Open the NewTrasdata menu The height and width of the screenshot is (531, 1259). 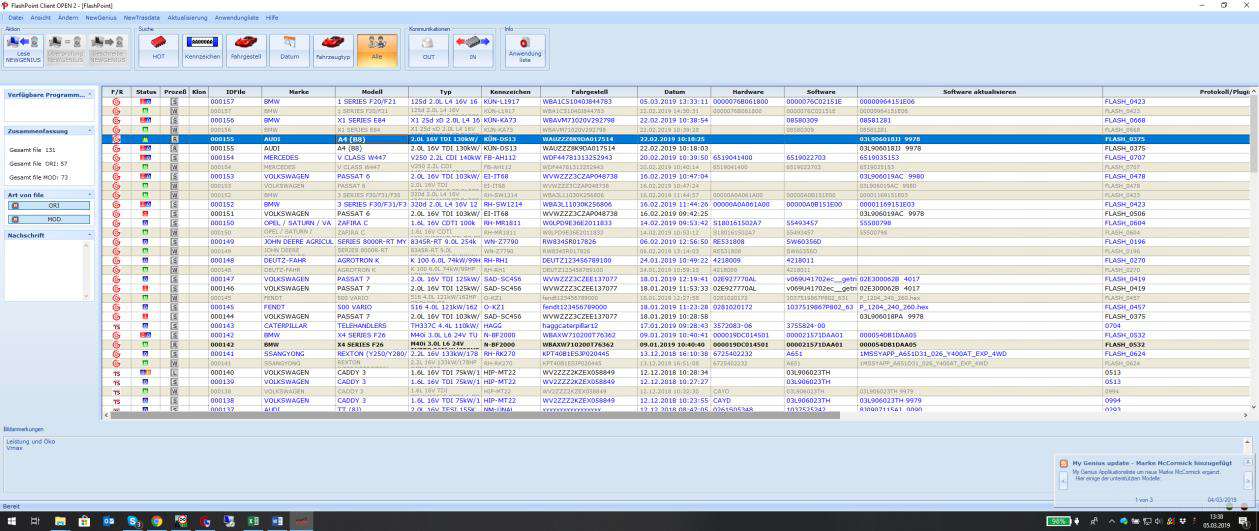pos(142,19)
